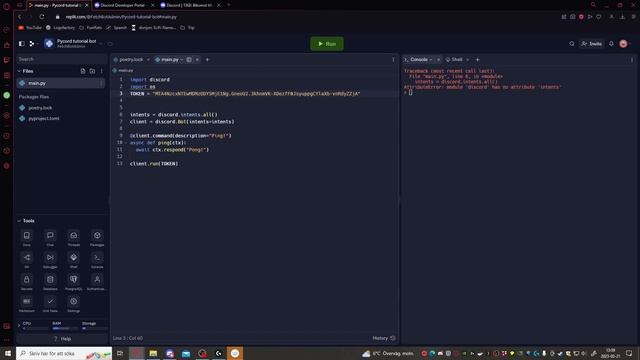Open the Files section three-dot menu
The height and width of the screenshot is (360, 640).
click(102, 71)
